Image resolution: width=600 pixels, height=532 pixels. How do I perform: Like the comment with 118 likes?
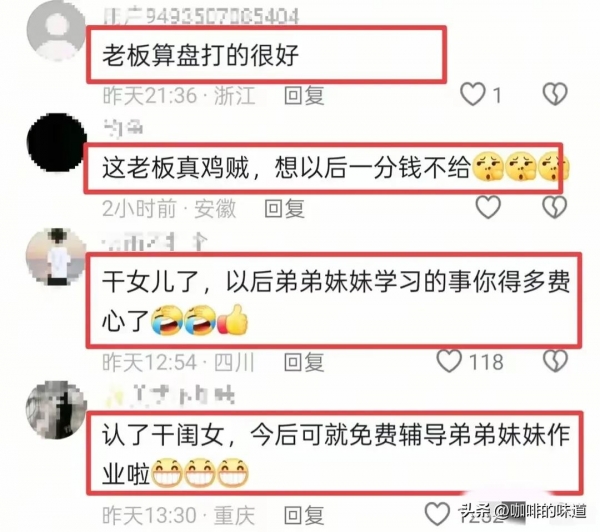click(449, 361)
